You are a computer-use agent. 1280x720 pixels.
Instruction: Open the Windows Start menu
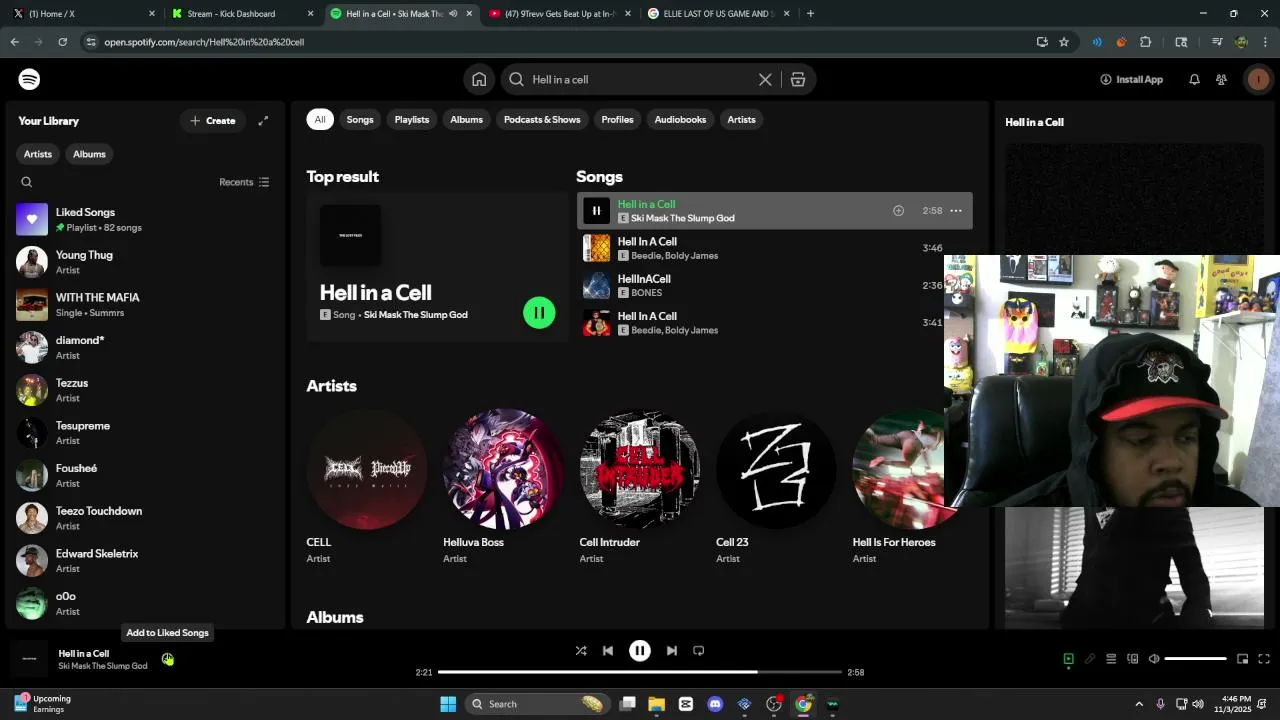pos(448,704)
